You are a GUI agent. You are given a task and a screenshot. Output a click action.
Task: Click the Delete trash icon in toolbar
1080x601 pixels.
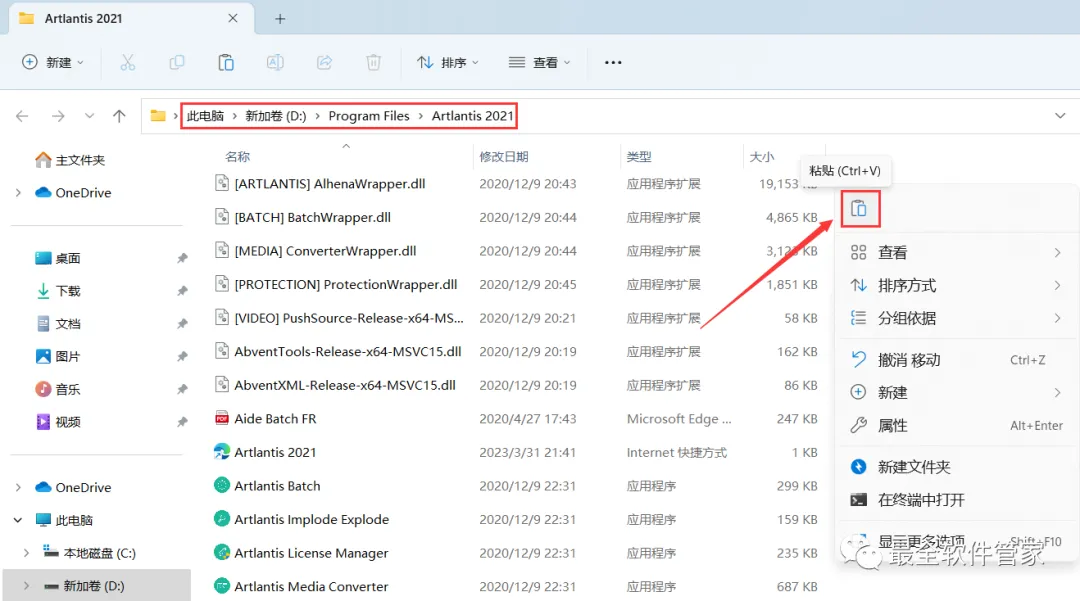tap(373, 63)
